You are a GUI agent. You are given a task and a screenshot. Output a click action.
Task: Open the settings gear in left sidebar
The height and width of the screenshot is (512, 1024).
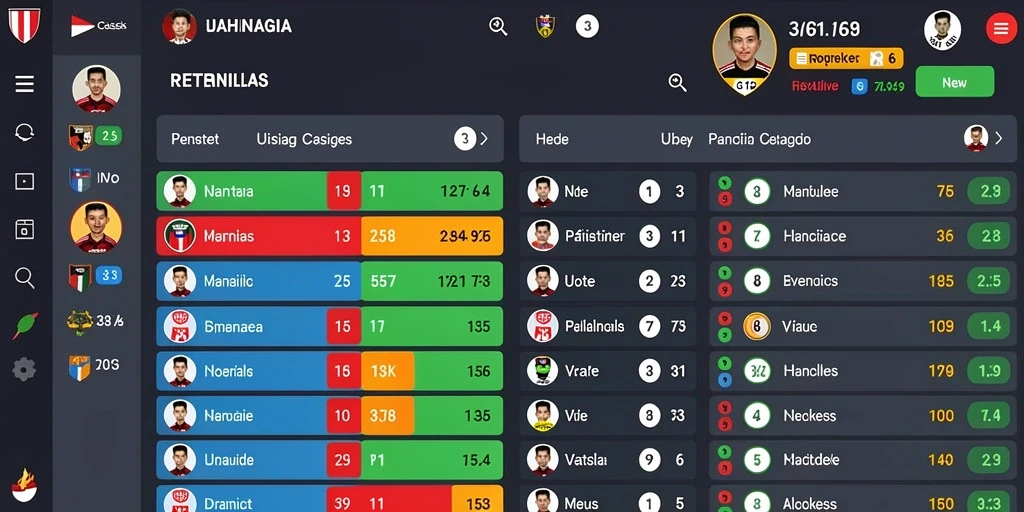(x=24, y=370)
